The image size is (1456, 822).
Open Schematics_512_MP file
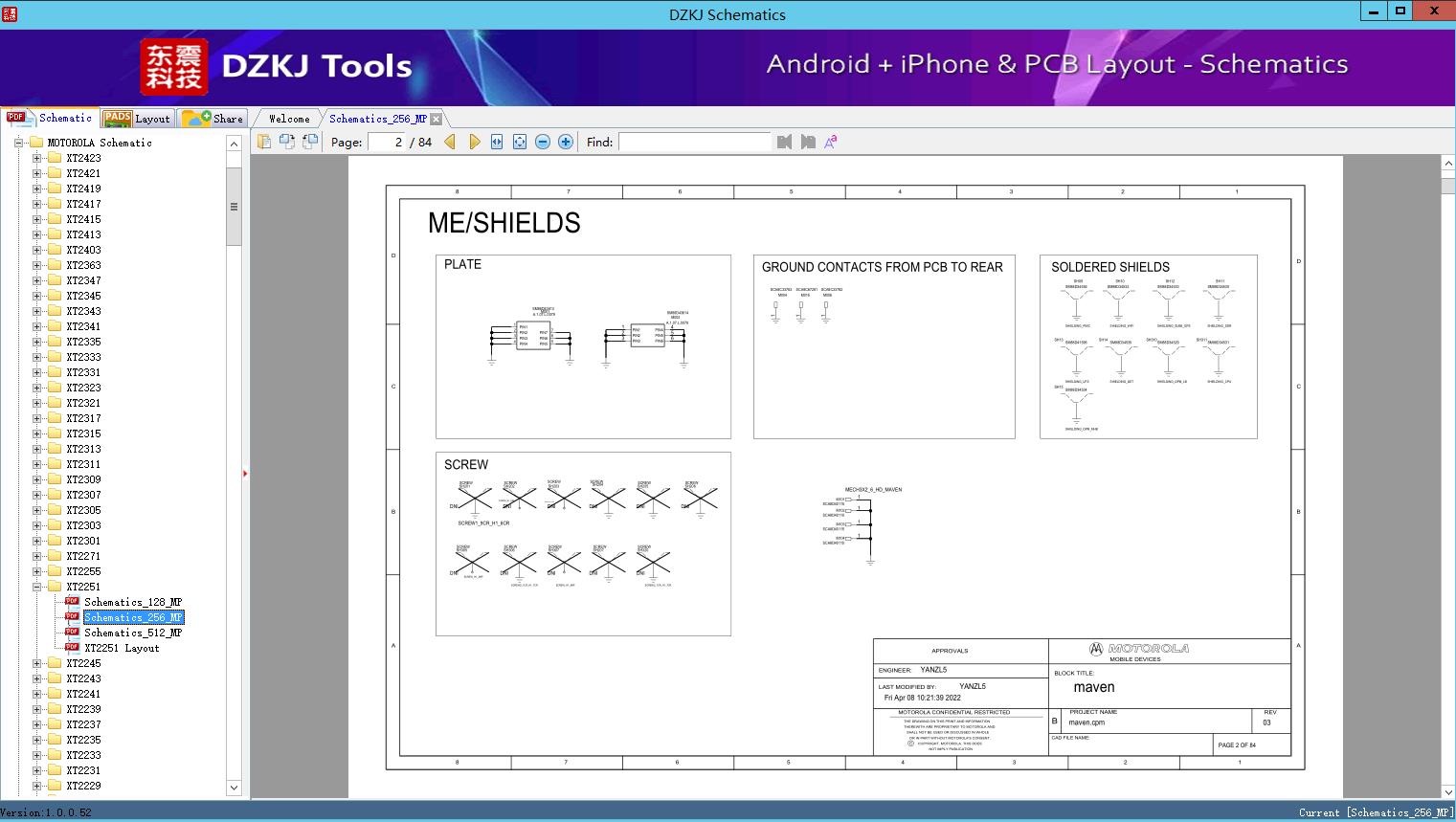[133, 633]
